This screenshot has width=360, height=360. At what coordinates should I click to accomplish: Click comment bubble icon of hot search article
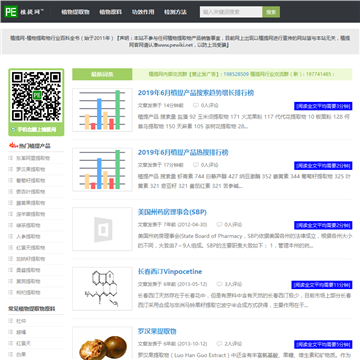coord(196,165)
